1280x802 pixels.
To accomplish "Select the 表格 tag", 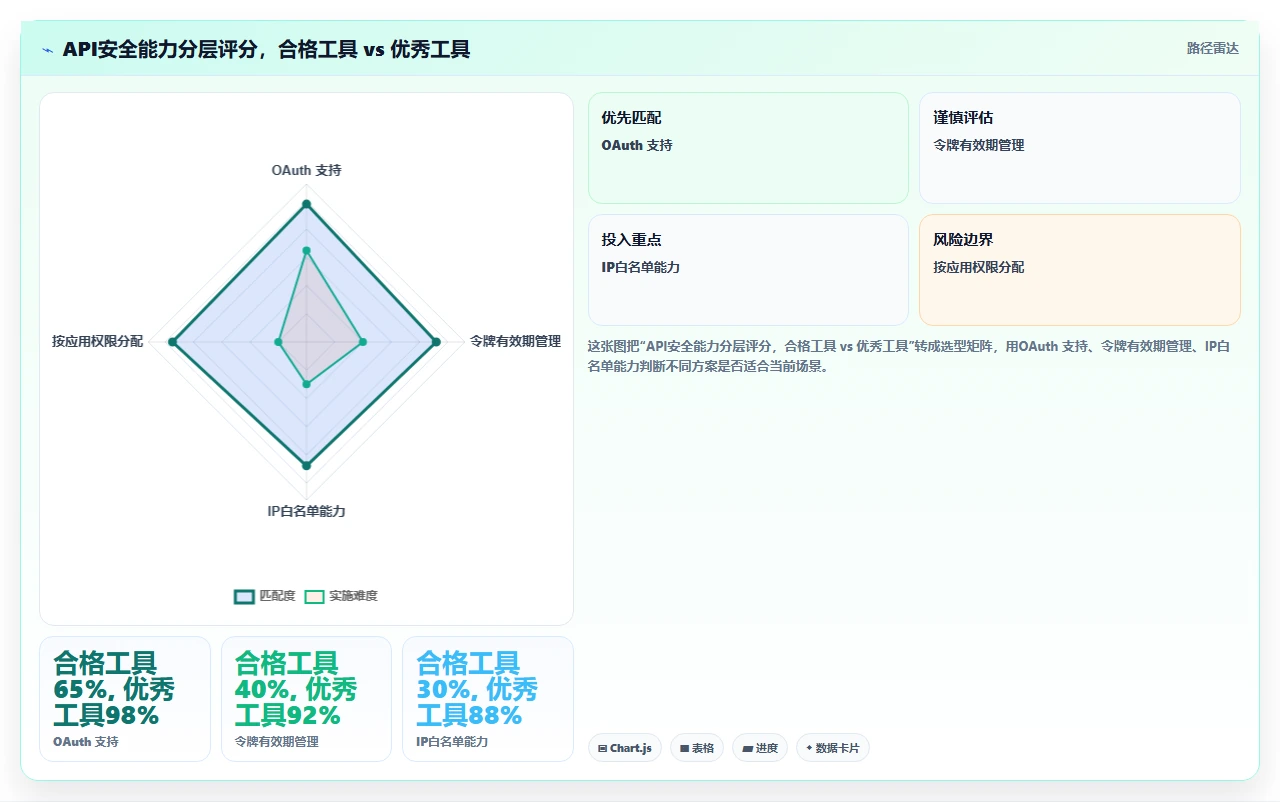I will click(x=697, y=748).
